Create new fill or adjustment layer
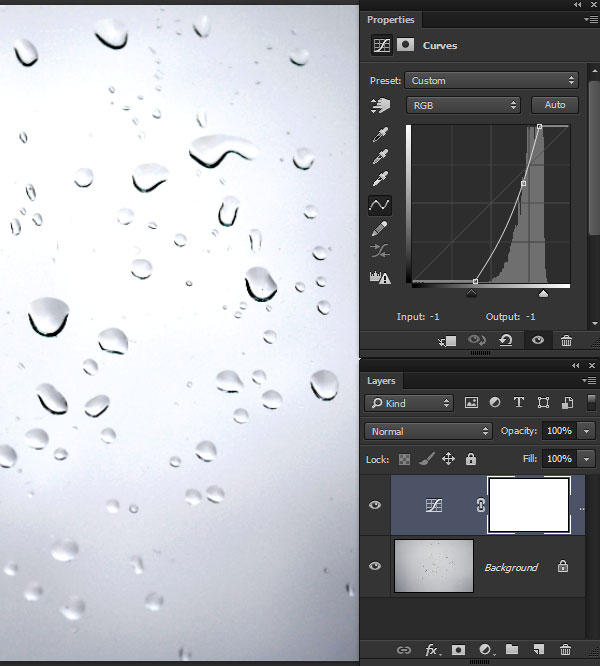Viewport: 600px width, 666px height. (485, 650)
